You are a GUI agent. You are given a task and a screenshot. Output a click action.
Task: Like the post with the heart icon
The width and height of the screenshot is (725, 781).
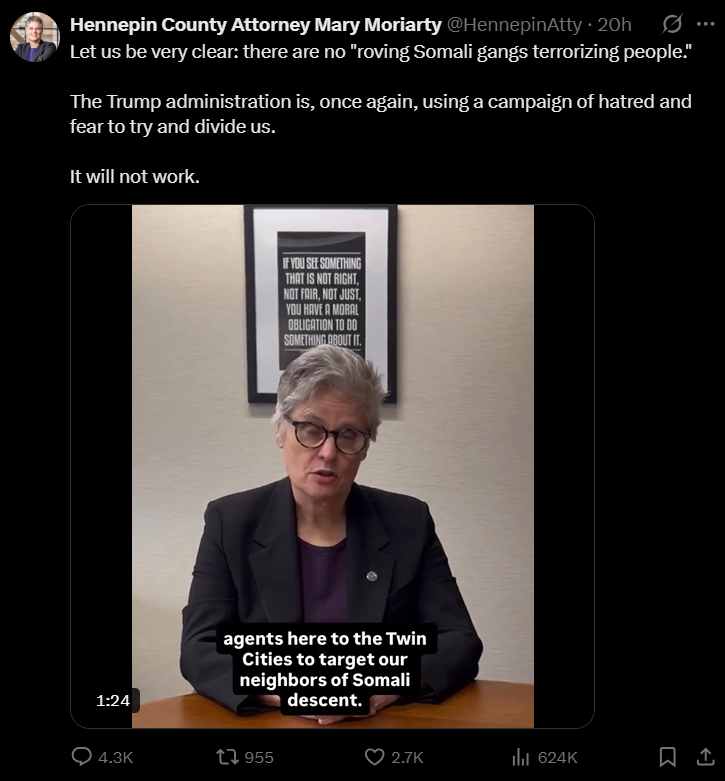[x=374, y=757]
